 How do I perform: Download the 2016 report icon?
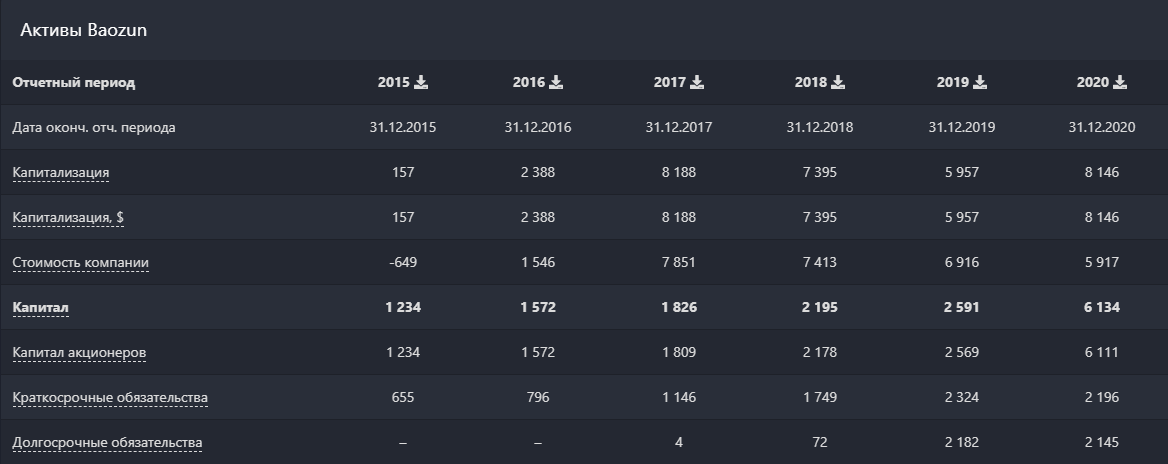tap(556, 82)
